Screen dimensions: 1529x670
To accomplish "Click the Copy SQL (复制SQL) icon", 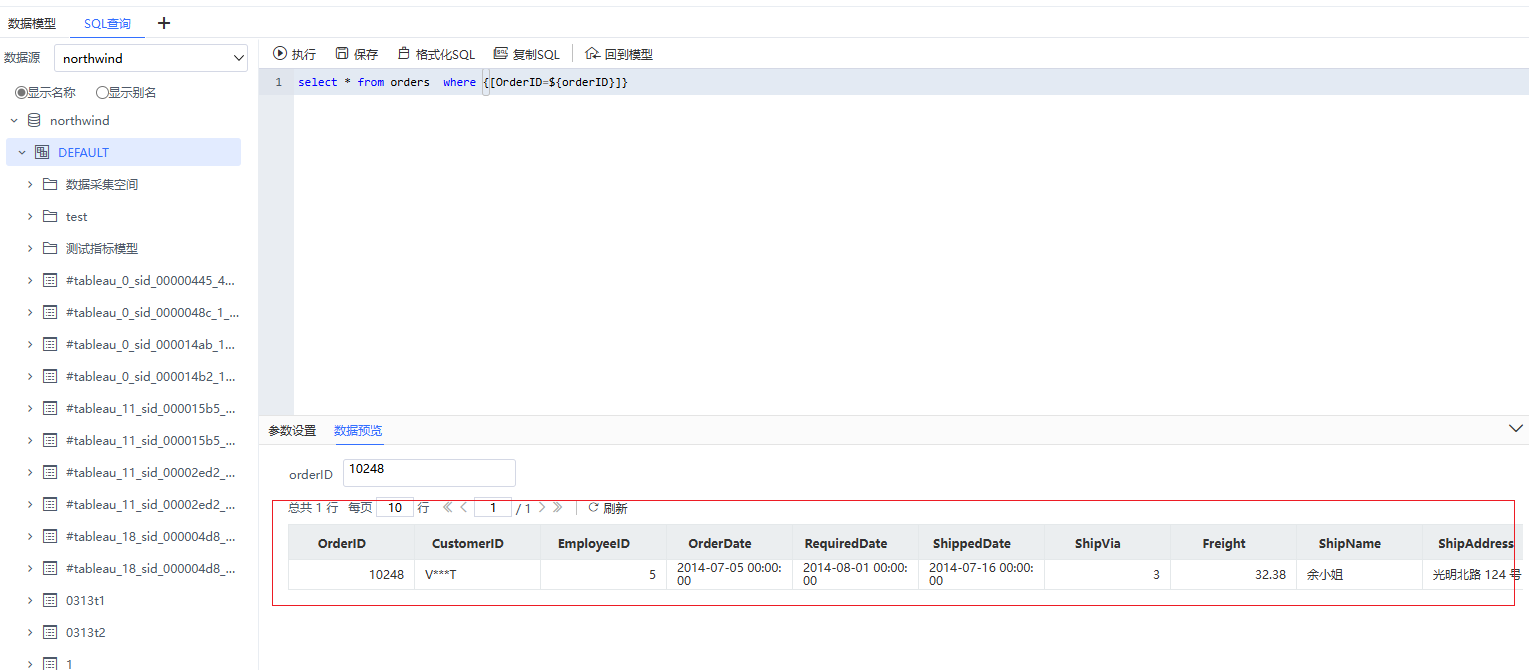I will click(x=500, y=54).
